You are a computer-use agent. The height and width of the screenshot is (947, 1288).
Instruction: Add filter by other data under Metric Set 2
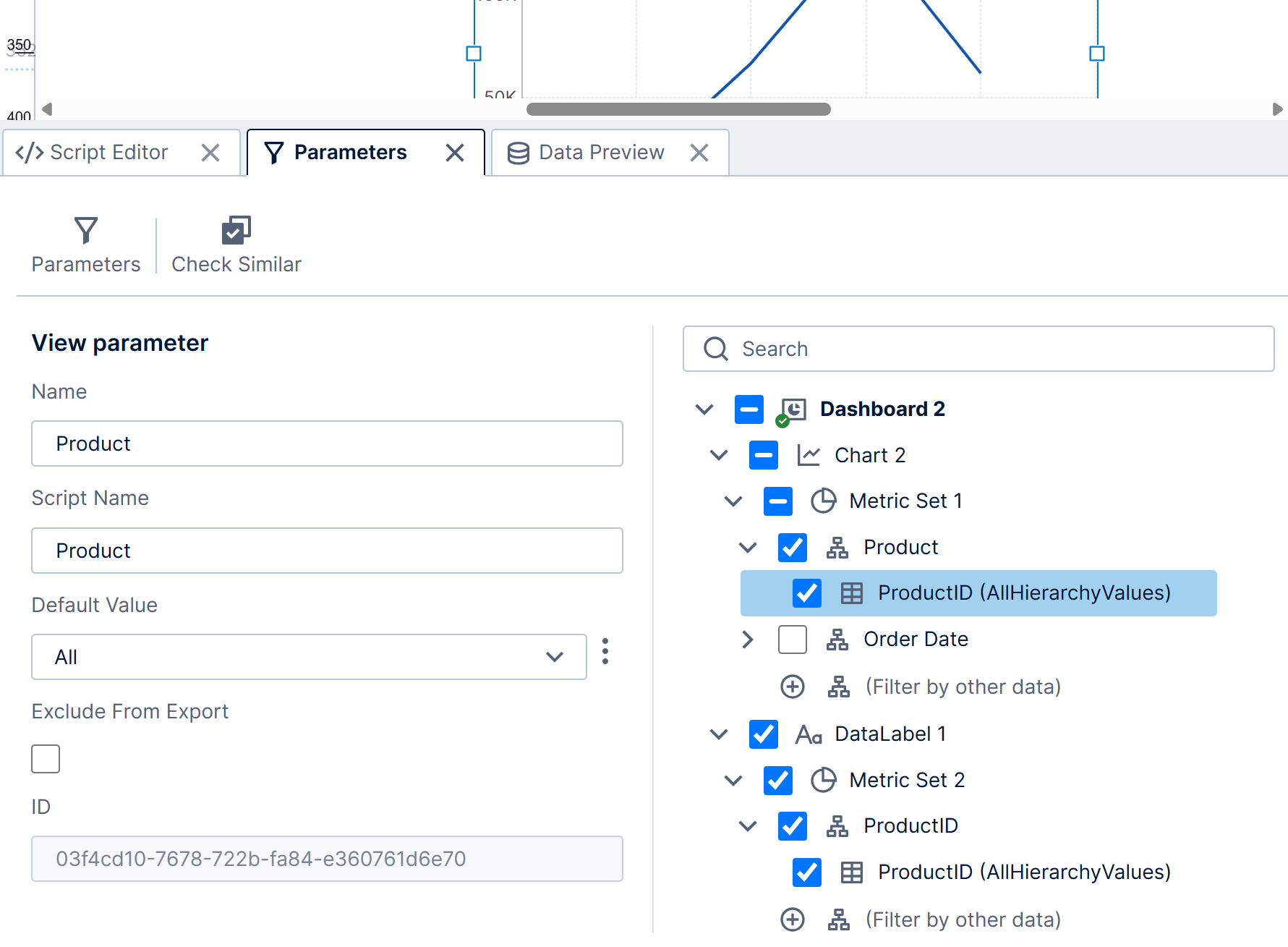(793, 920)
